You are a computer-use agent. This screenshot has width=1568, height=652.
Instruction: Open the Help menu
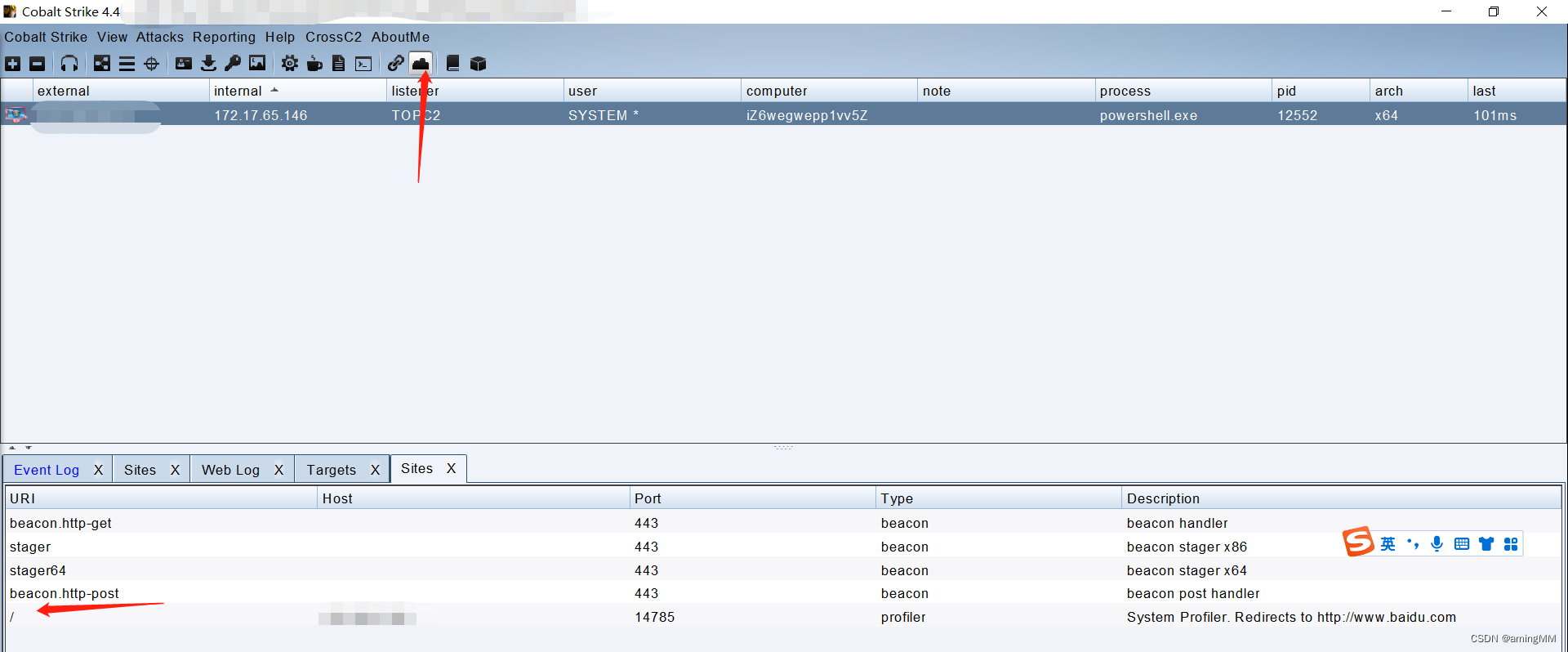coord(280,37)
